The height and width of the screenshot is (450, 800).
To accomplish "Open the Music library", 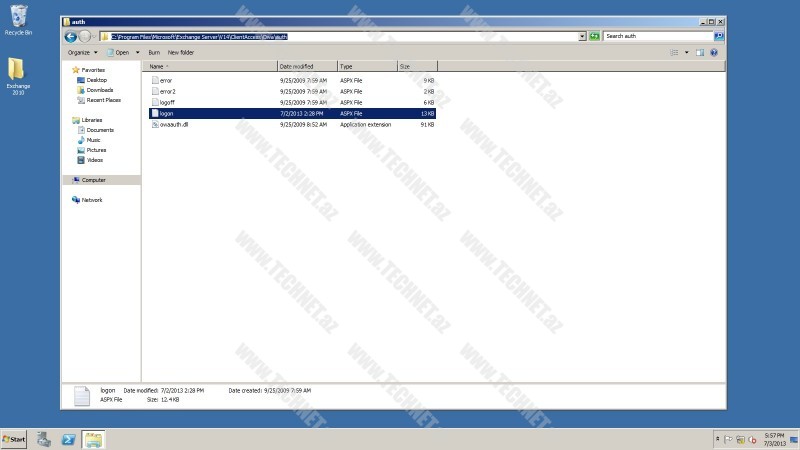I will 93,140.
